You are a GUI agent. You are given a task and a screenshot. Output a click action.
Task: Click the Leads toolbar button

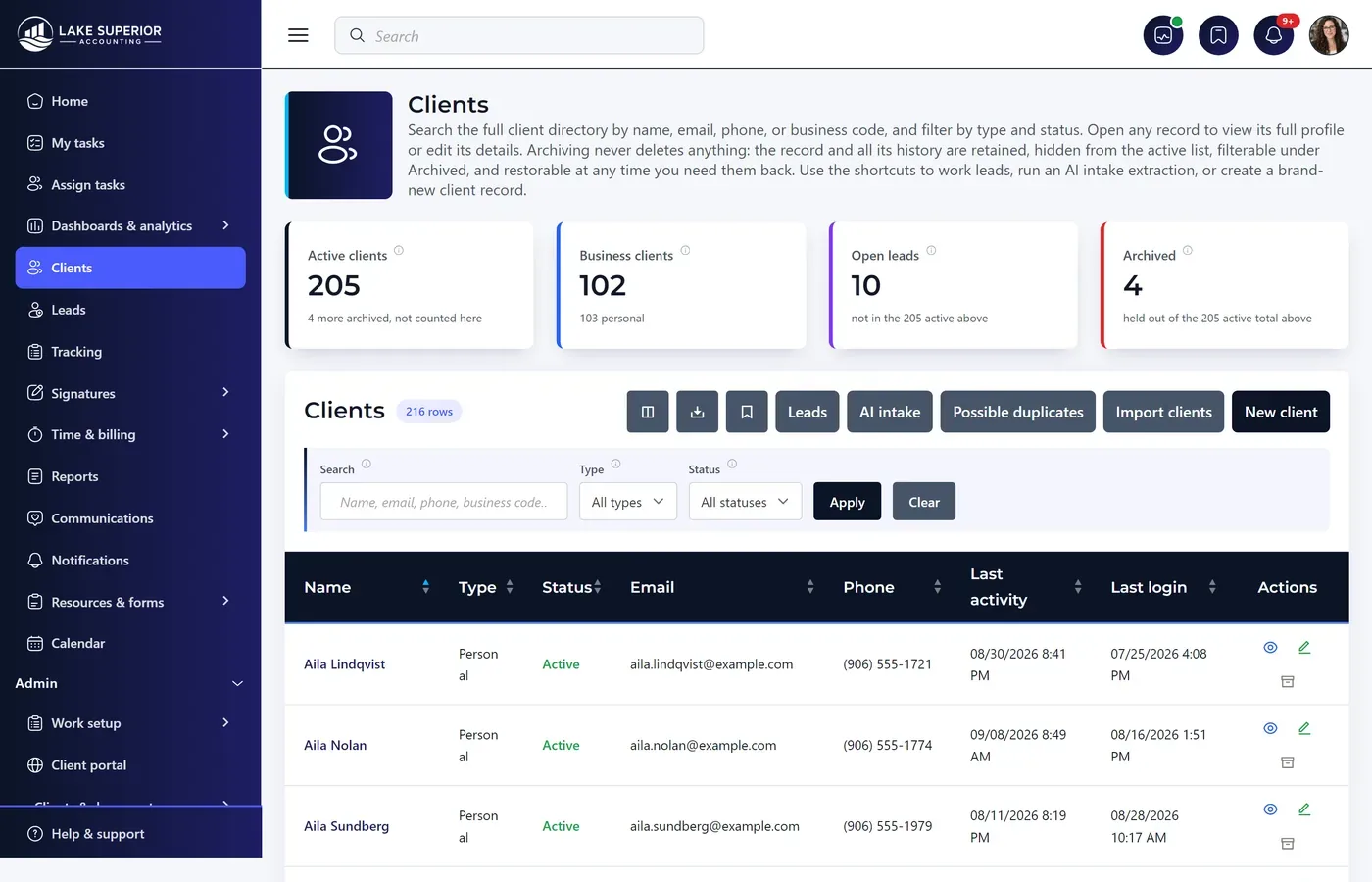(808, 412)
